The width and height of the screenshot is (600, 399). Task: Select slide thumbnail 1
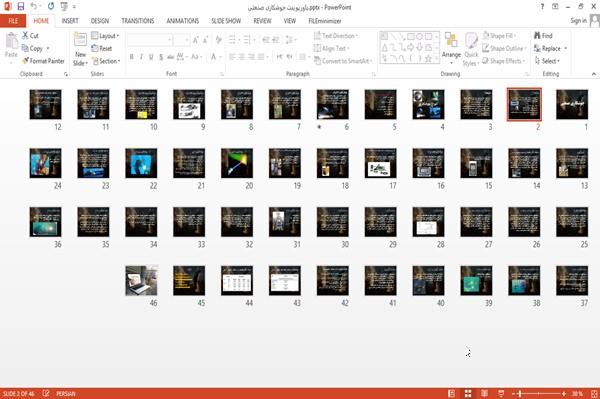[572, 104]
